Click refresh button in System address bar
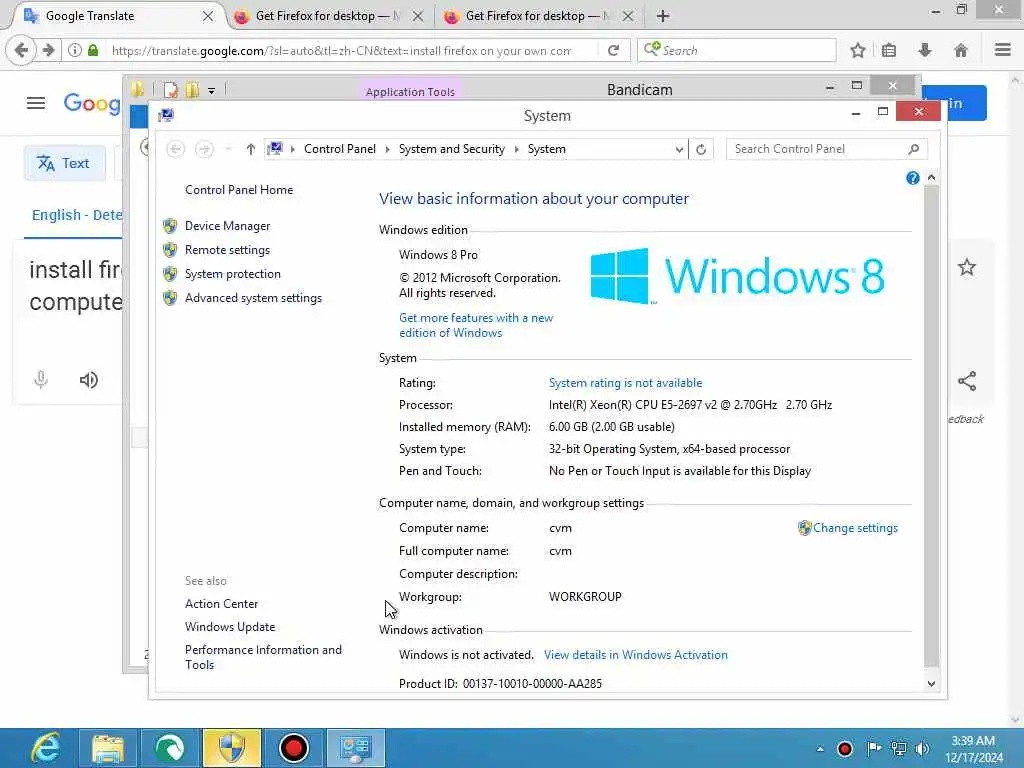This screenshot has width=1024, height=768. [x=701, y=150]
